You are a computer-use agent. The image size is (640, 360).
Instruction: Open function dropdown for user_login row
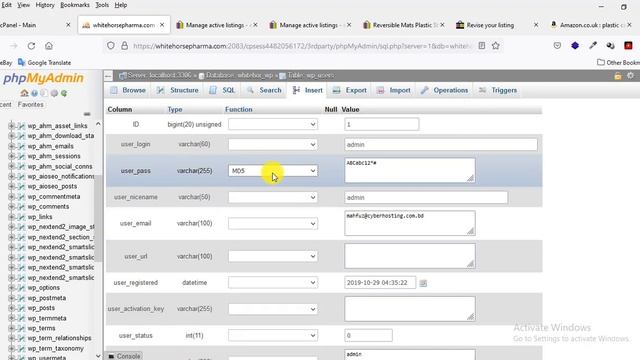[x=273, y=144]
